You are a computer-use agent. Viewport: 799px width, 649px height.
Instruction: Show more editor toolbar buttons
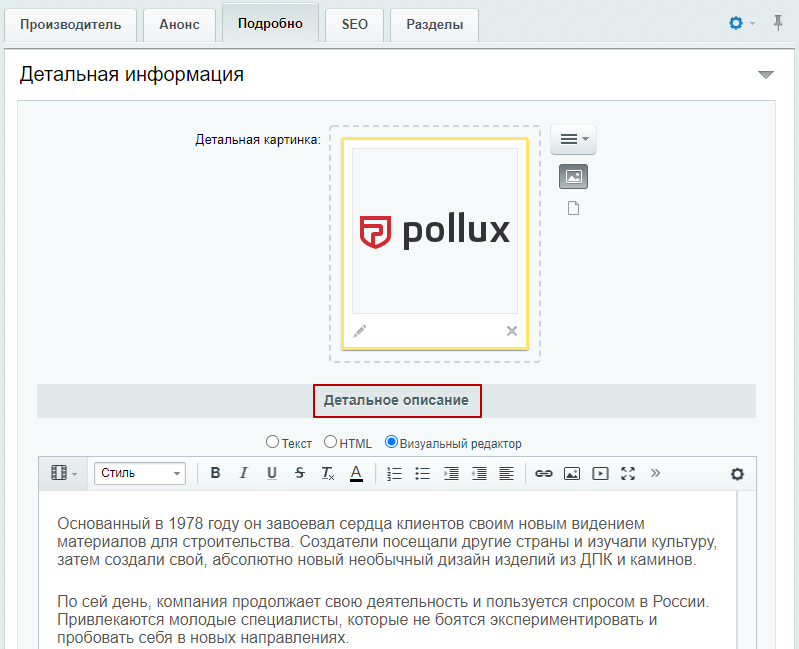(x=655, y=473)
